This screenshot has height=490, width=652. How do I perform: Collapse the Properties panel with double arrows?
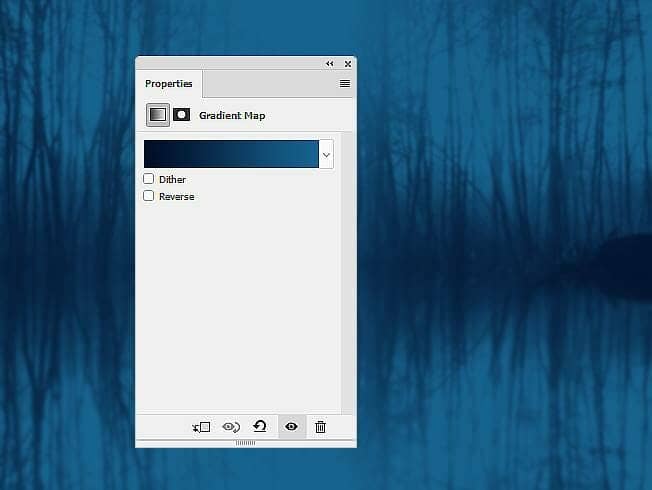tap(329, 64)
